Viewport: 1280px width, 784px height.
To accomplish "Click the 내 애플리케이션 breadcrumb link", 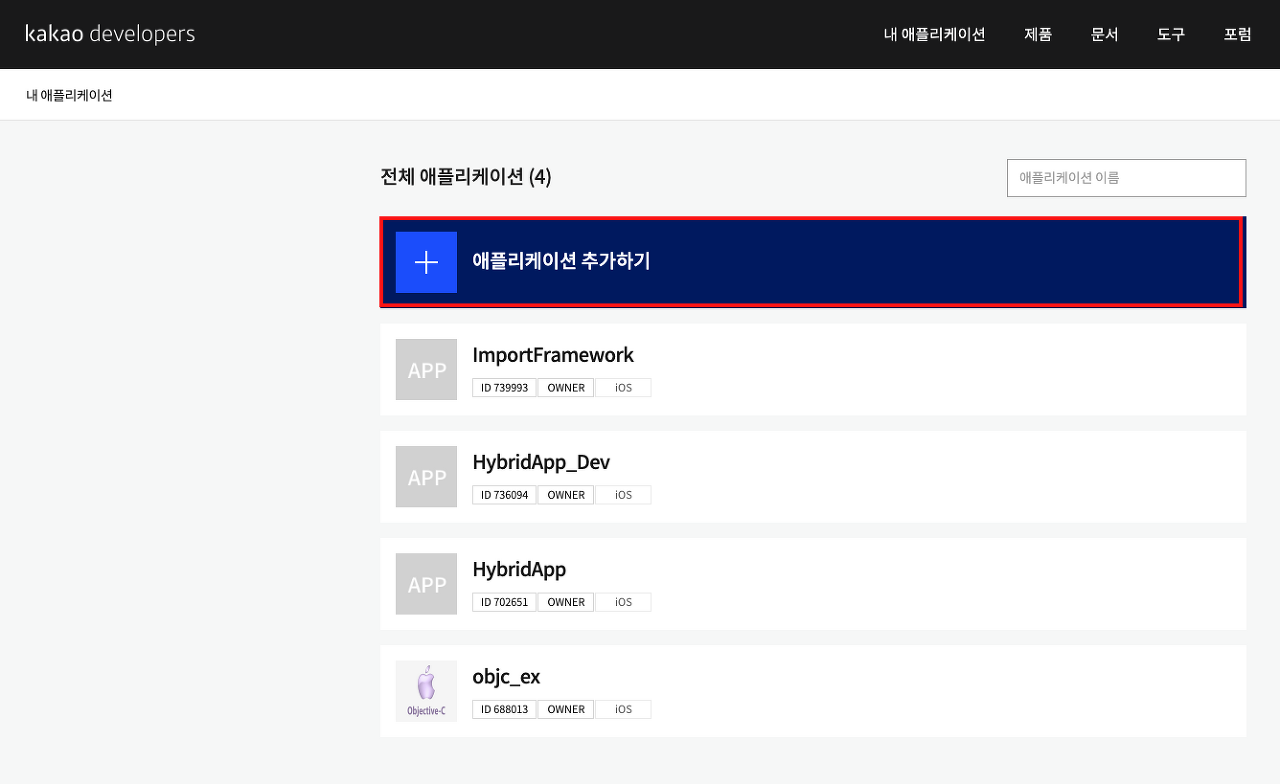I will pyautogui.click(x=69, y=96).
